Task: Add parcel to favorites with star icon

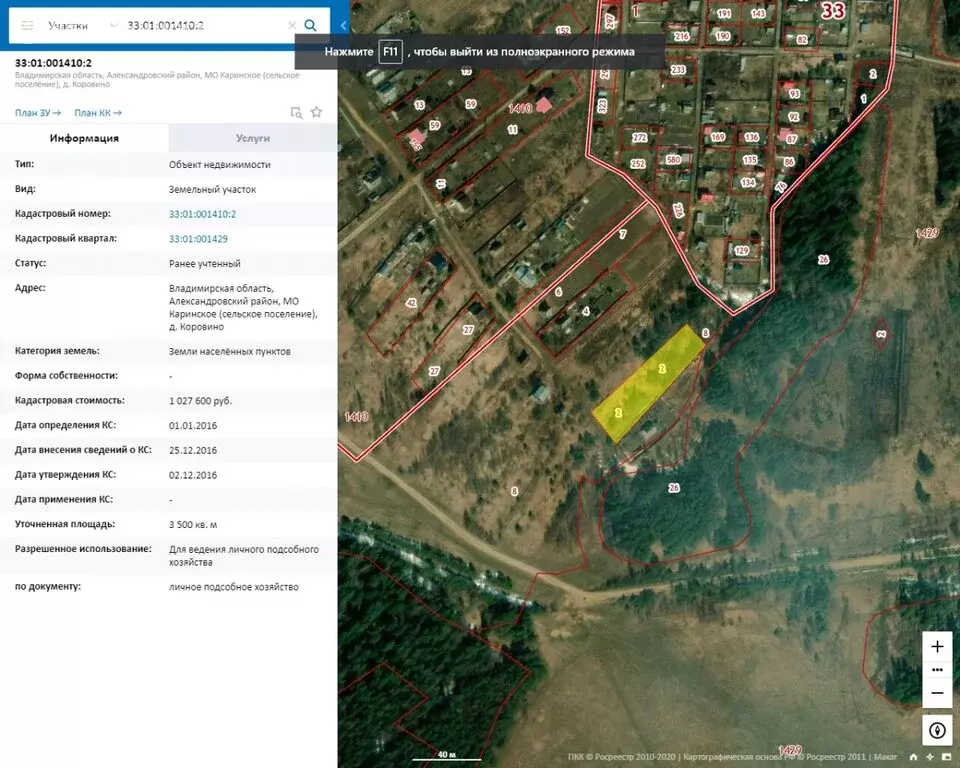Action: (x=316, y=112)
